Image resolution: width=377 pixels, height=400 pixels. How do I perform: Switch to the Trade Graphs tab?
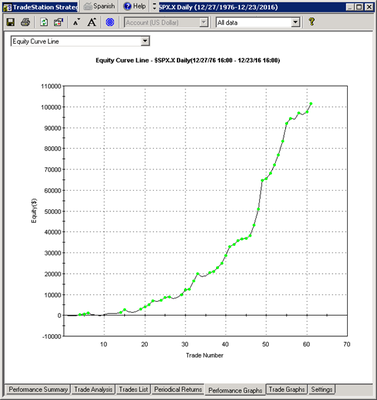[287, 389]
